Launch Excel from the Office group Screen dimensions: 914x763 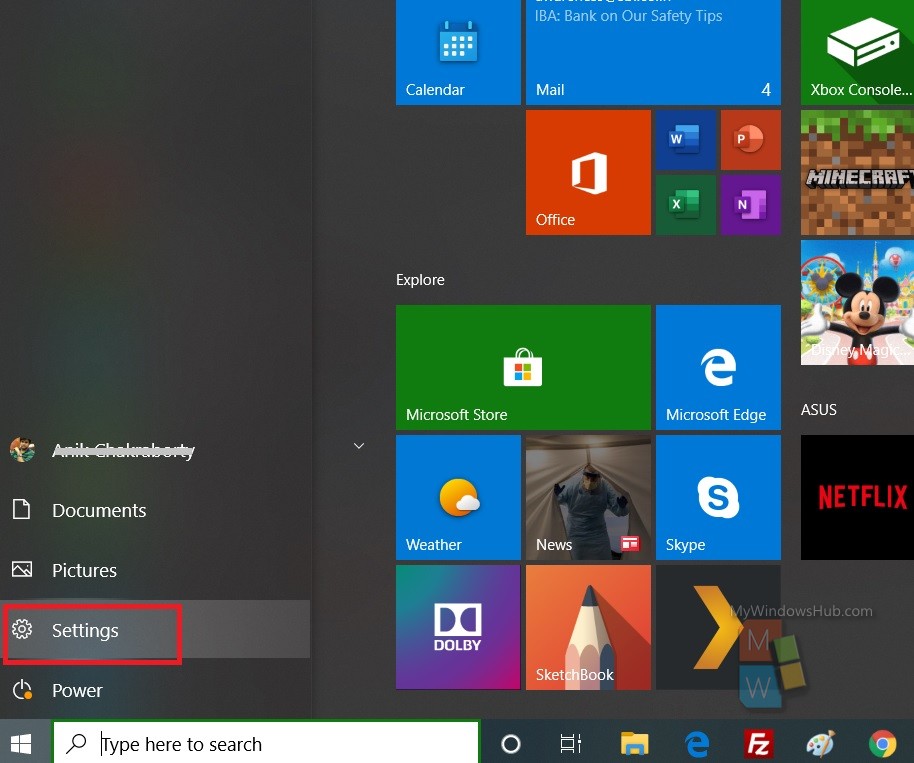coord(686,205)
